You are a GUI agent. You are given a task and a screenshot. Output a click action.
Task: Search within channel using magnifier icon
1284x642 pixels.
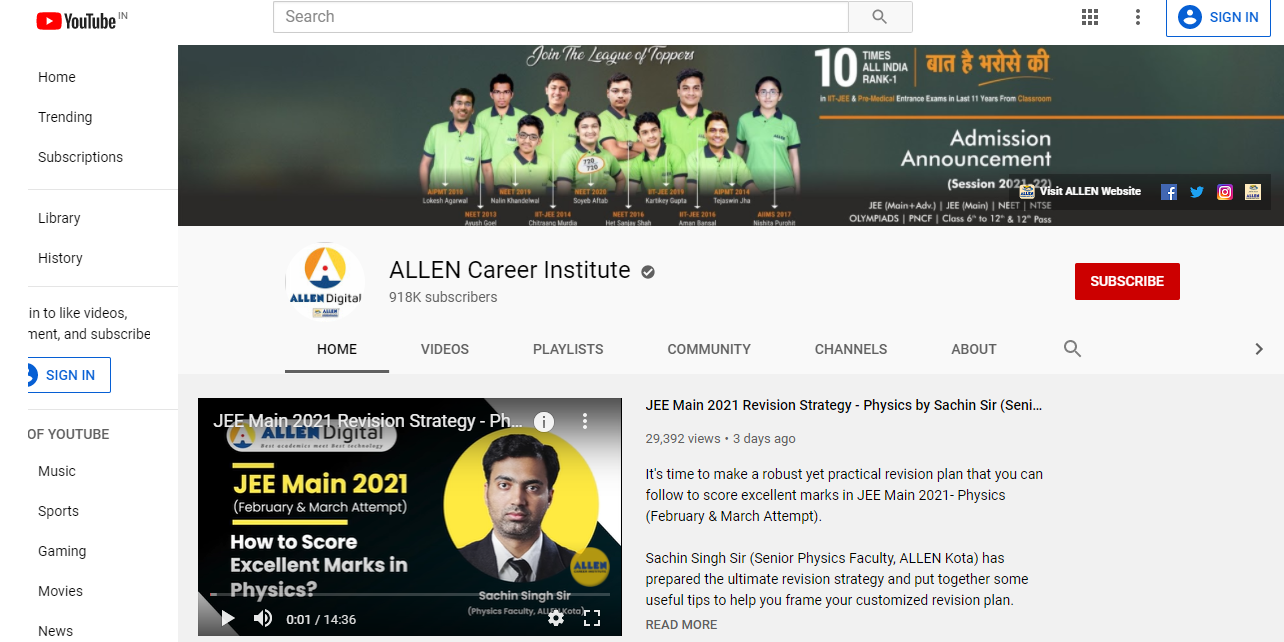tap(1072, 349)
